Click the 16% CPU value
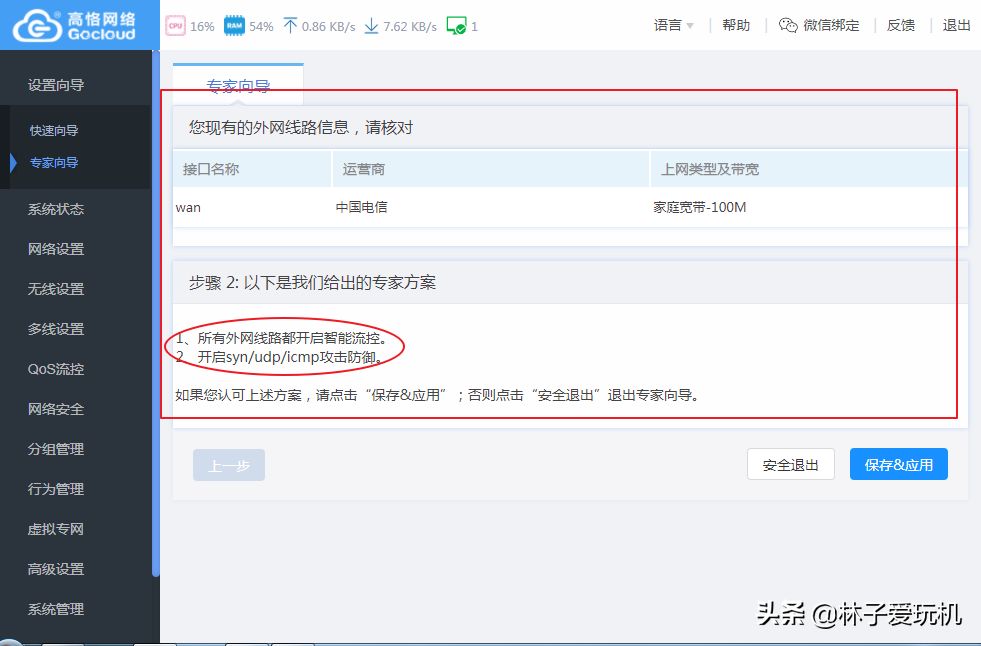 202,26
